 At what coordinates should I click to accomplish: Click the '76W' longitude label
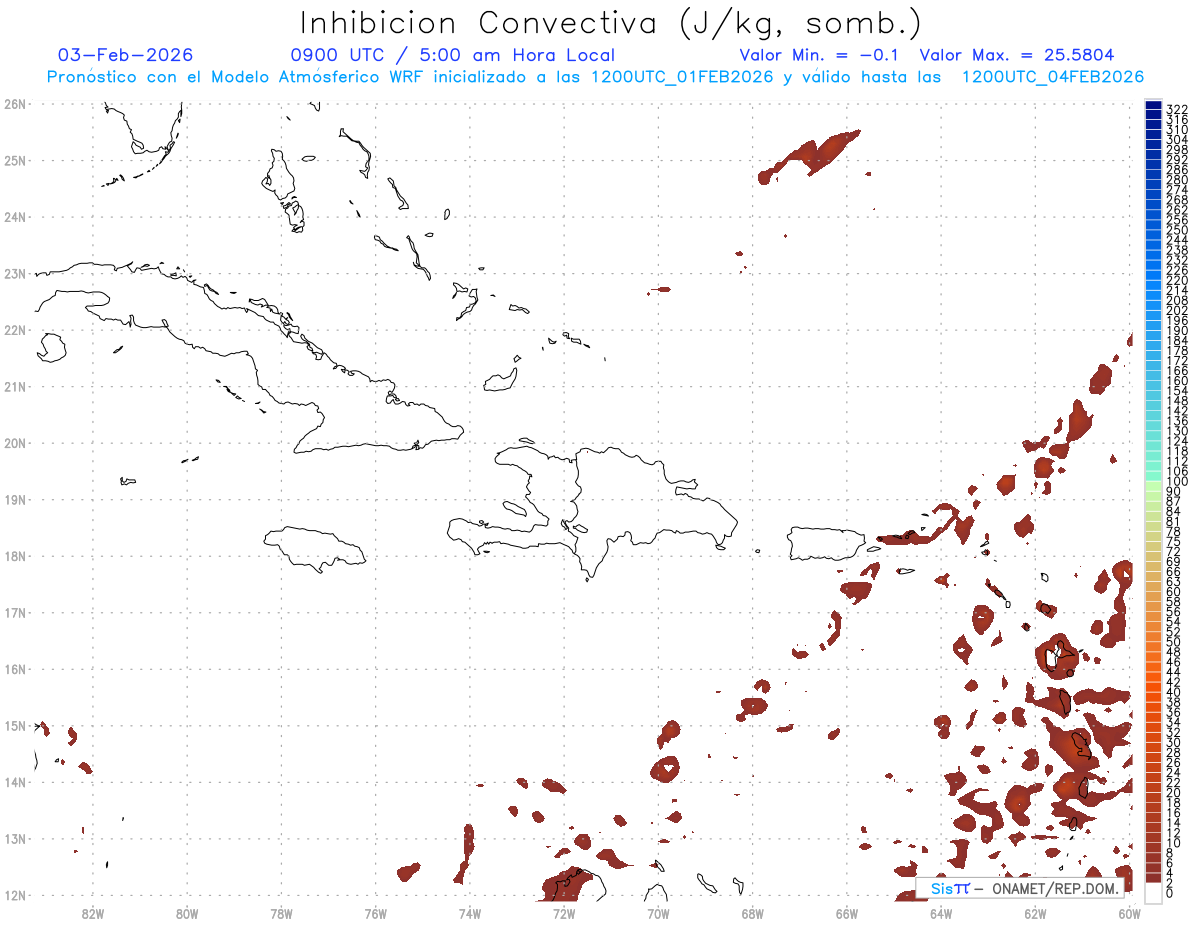[x=375, y=912]
